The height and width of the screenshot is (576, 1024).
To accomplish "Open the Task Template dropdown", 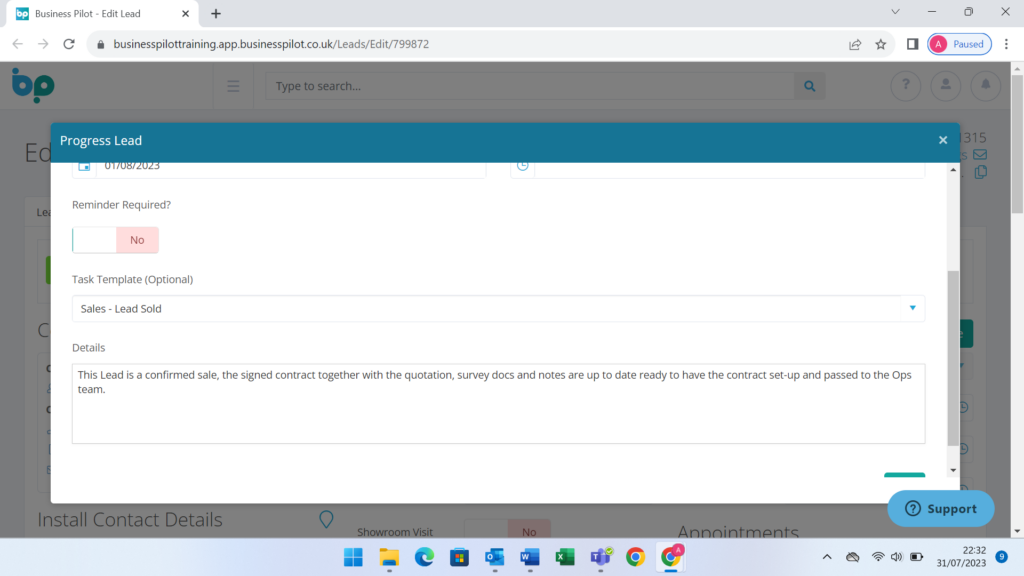I will pos(498,309).
